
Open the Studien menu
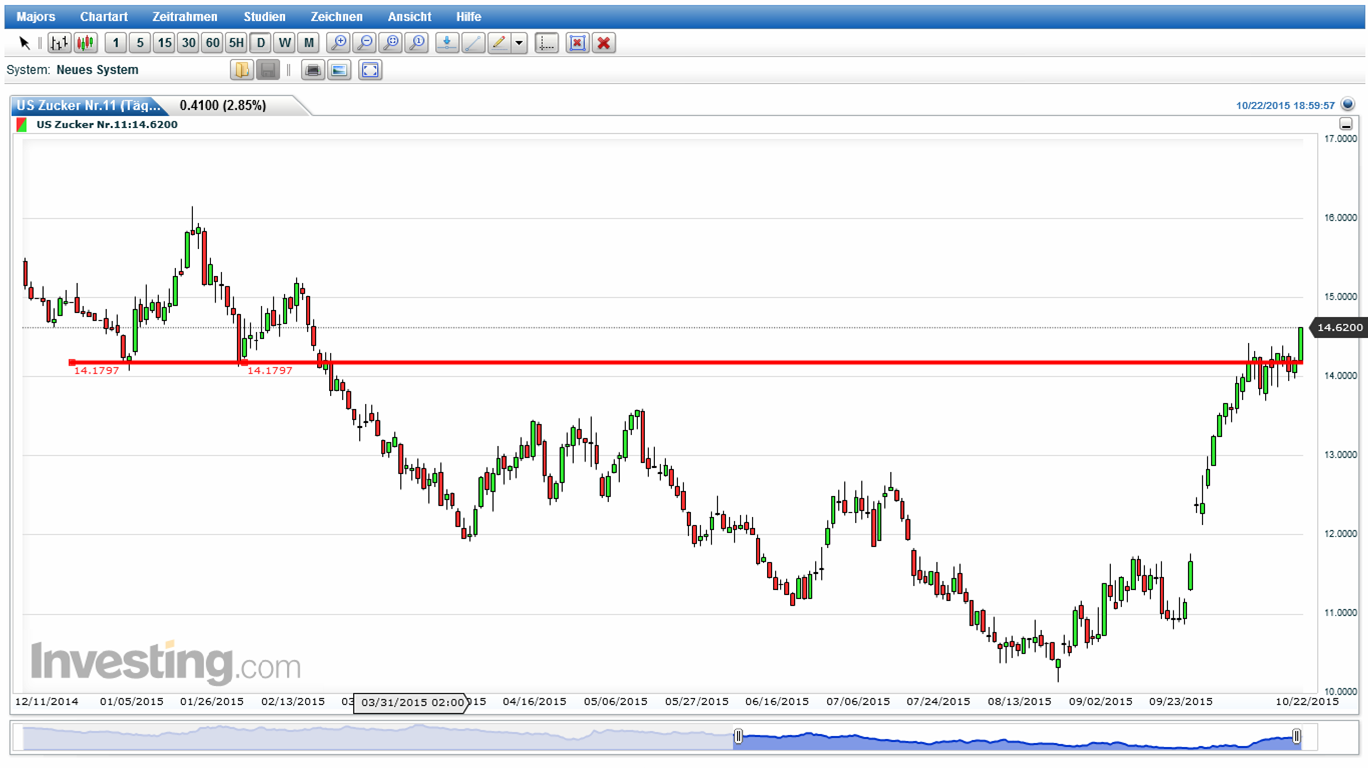264,17
